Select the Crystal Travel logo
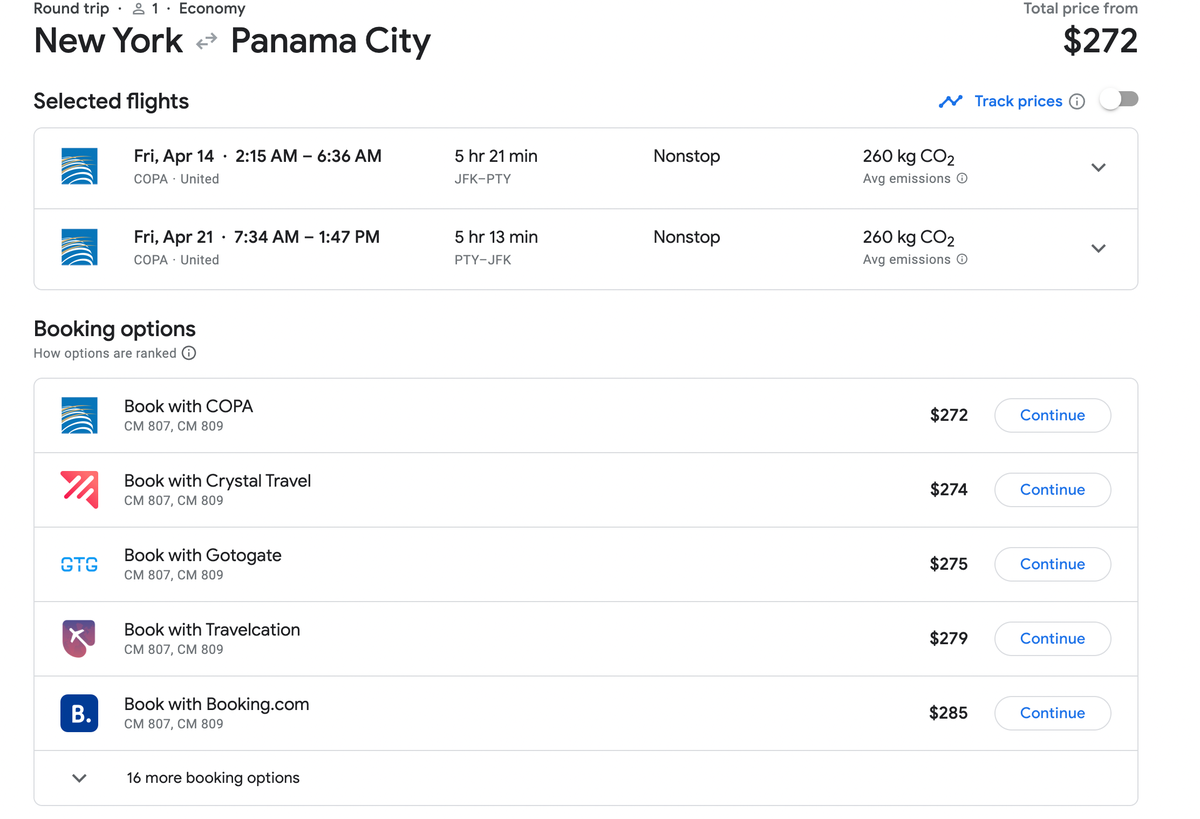1200x819 pixels. tap(79, 489)
